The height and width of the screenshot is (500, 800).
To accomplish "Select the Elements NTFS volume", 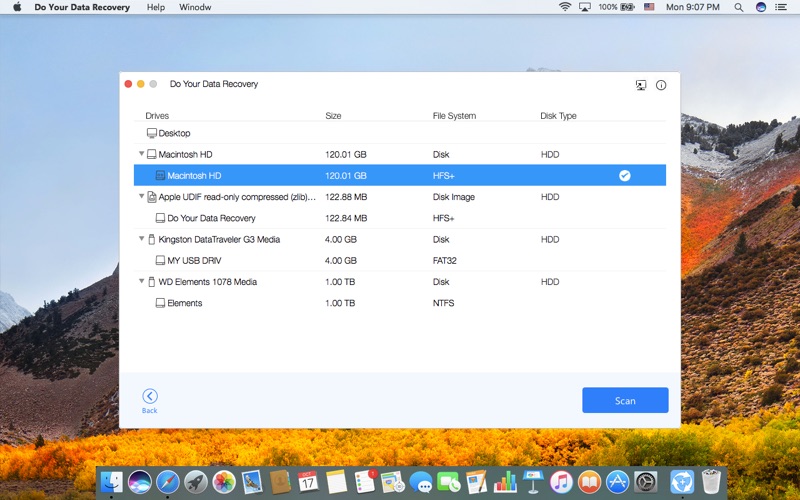I will 399,303.
